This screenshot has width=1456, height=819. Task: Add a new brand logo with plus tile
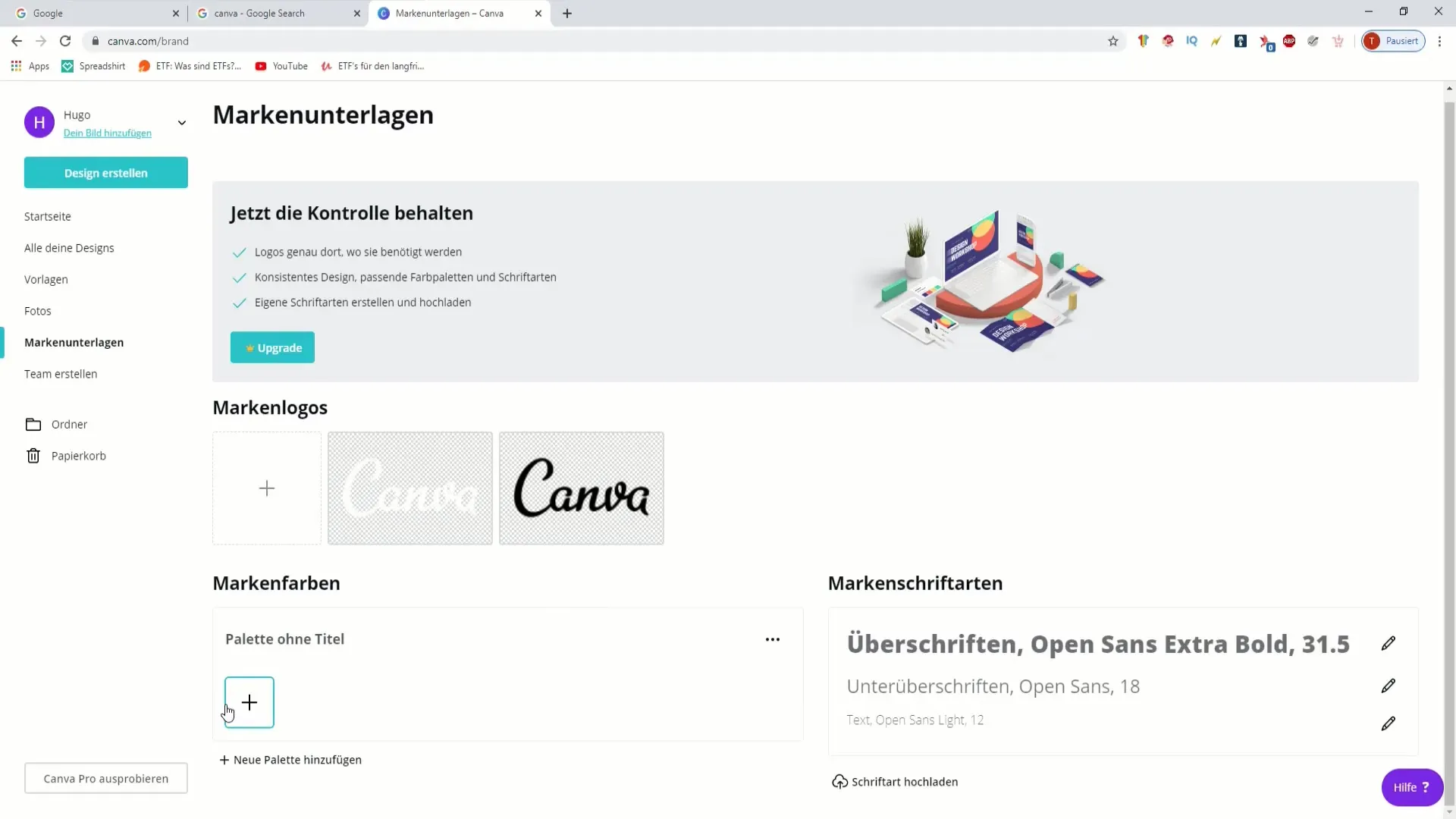[x=267, y=488]
